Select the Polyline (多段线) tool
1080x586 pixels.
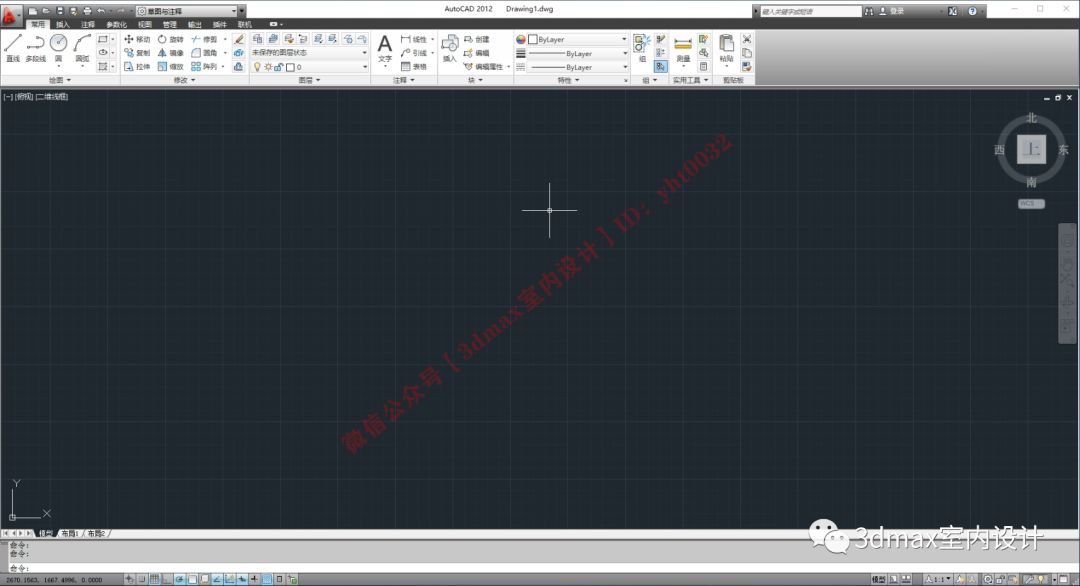click(36, 47)
